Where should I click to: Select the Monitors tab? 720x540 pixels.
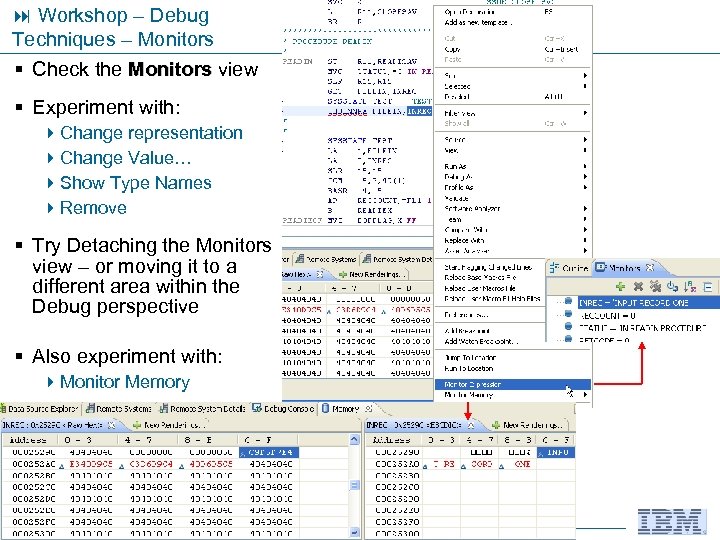click(x=624, y=268)
